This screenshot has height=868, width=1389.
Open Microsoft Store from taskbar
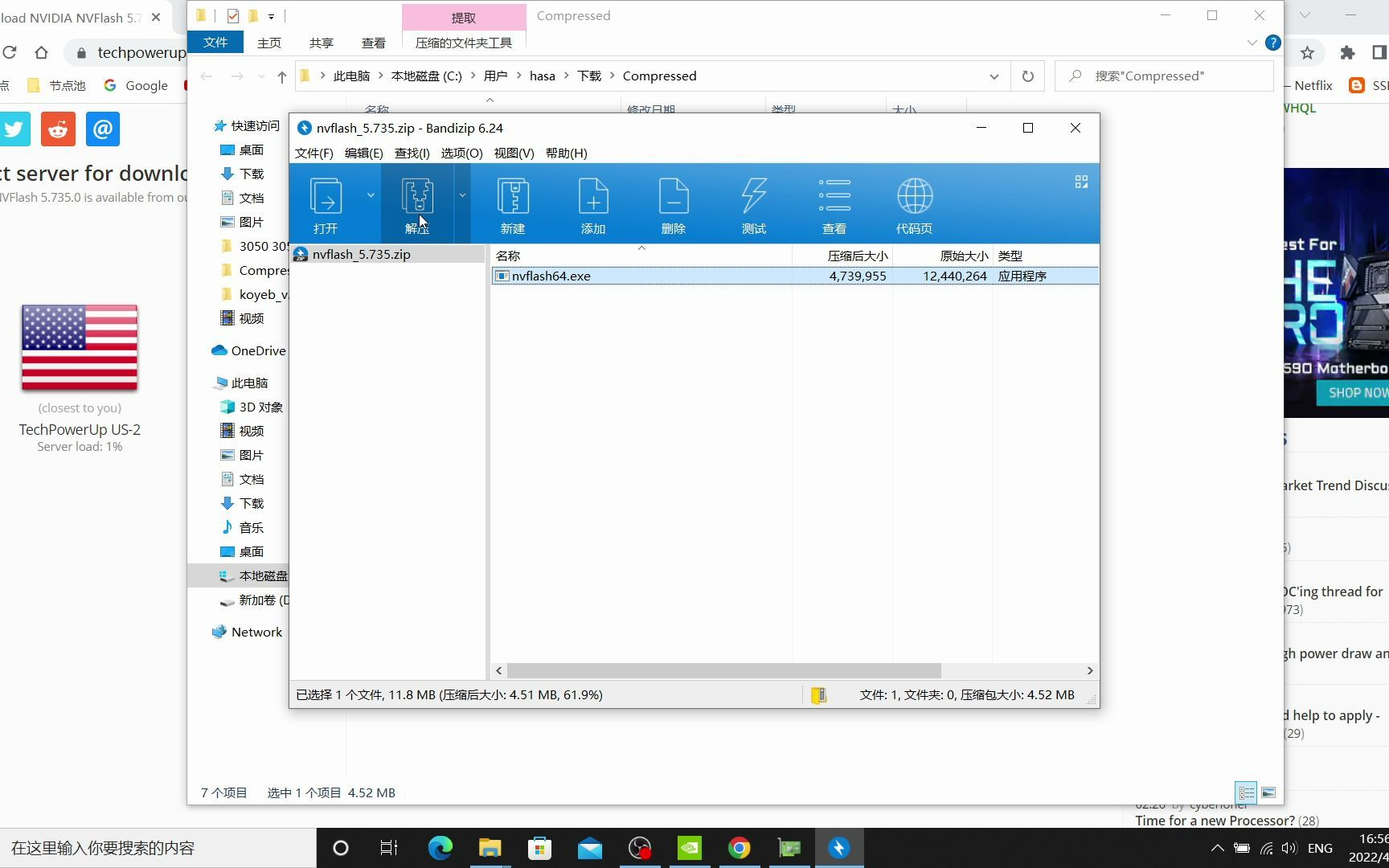pyautogui.click(x=539, y=848)
